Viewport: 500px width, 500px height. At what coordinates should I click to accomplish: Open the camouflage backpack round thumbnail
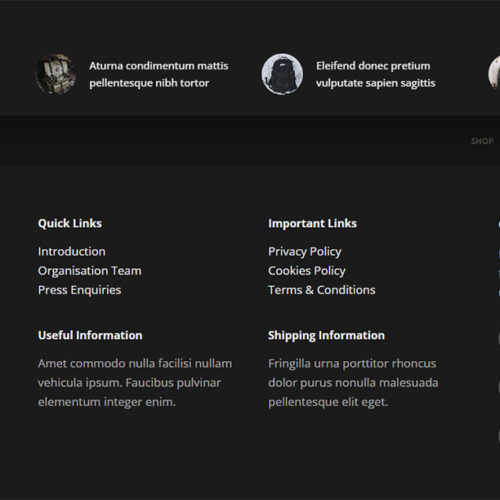click(55, 74)
